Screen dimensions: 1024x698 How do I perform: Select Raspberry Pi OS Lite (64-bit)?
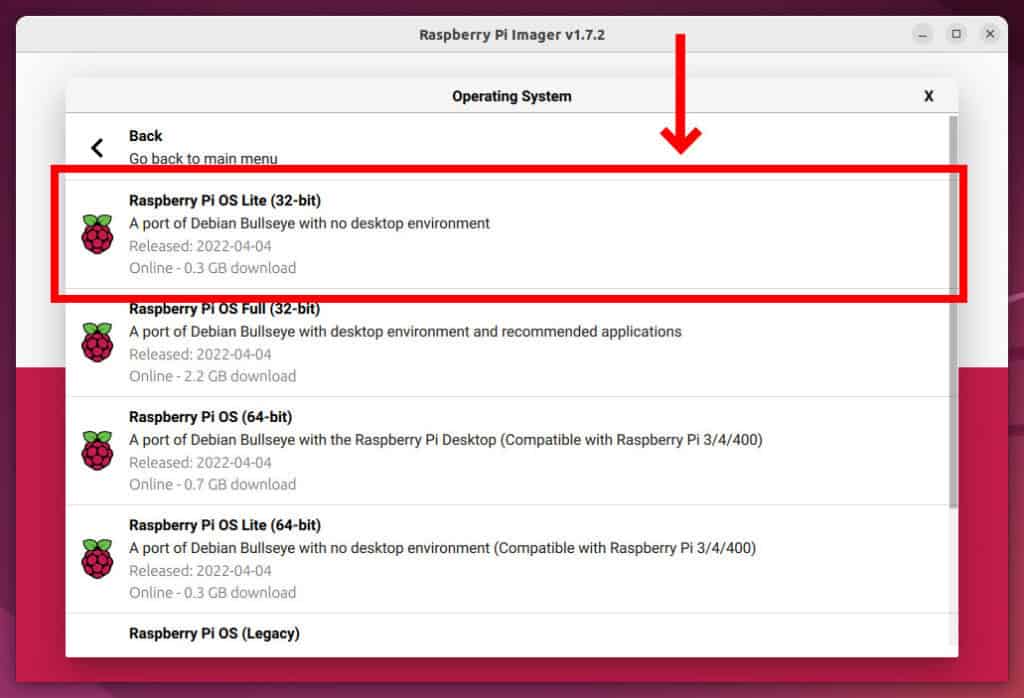tap(507, 559)
